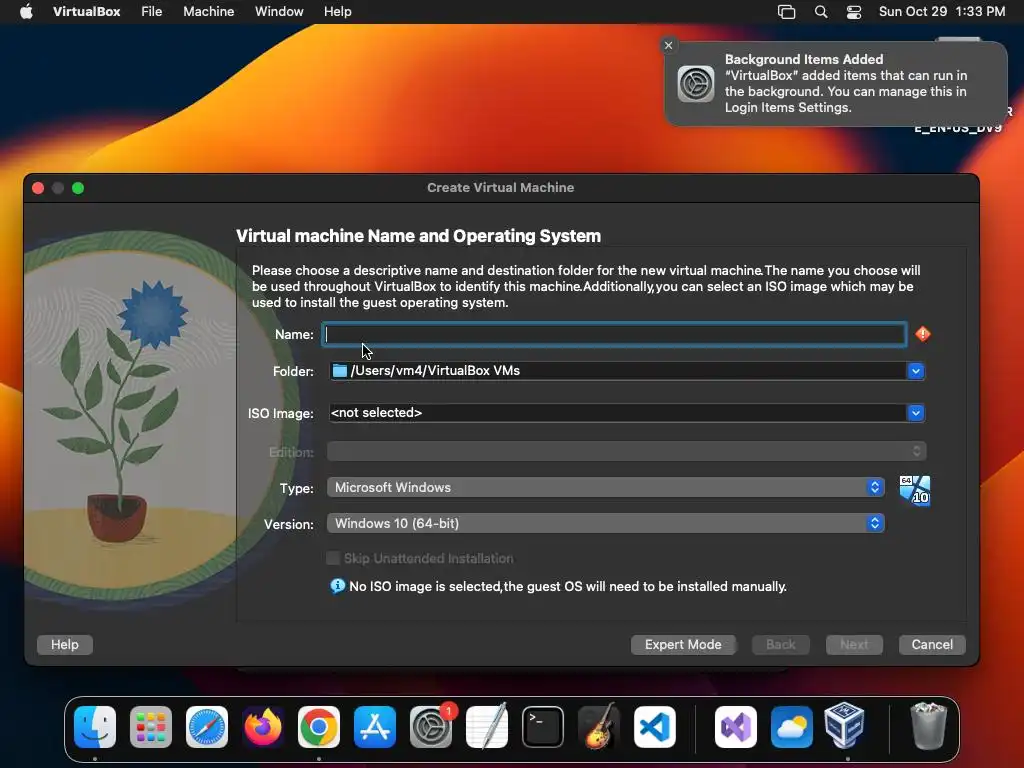This screenshot has width=1024, height=768.
Task: Open TextEdit from the dock
Action: tap(487, 727)
